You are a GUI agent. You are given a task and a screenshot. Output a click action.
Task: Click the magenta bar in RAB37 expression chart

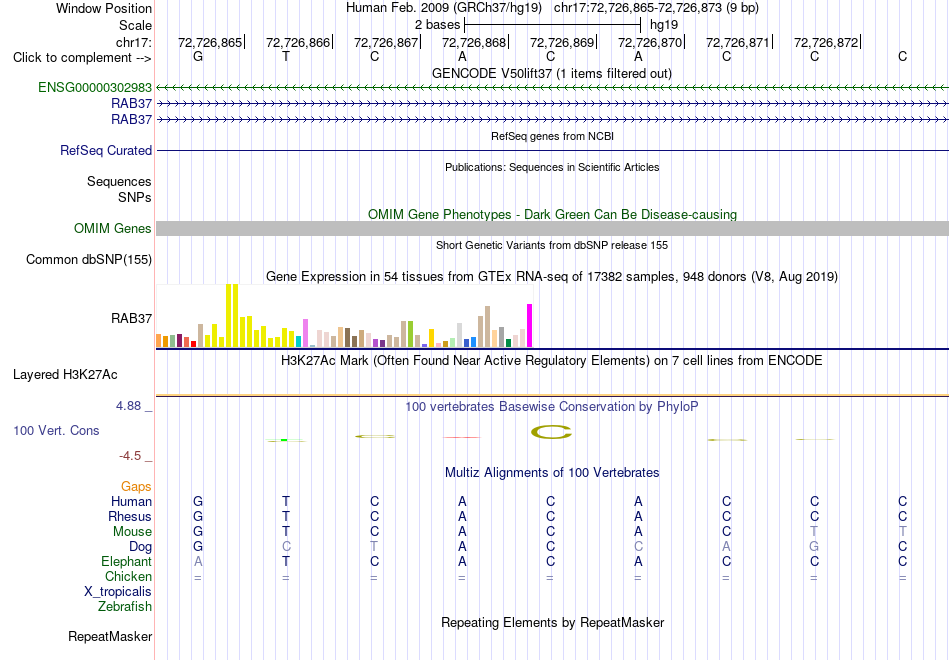click(530, 325)
